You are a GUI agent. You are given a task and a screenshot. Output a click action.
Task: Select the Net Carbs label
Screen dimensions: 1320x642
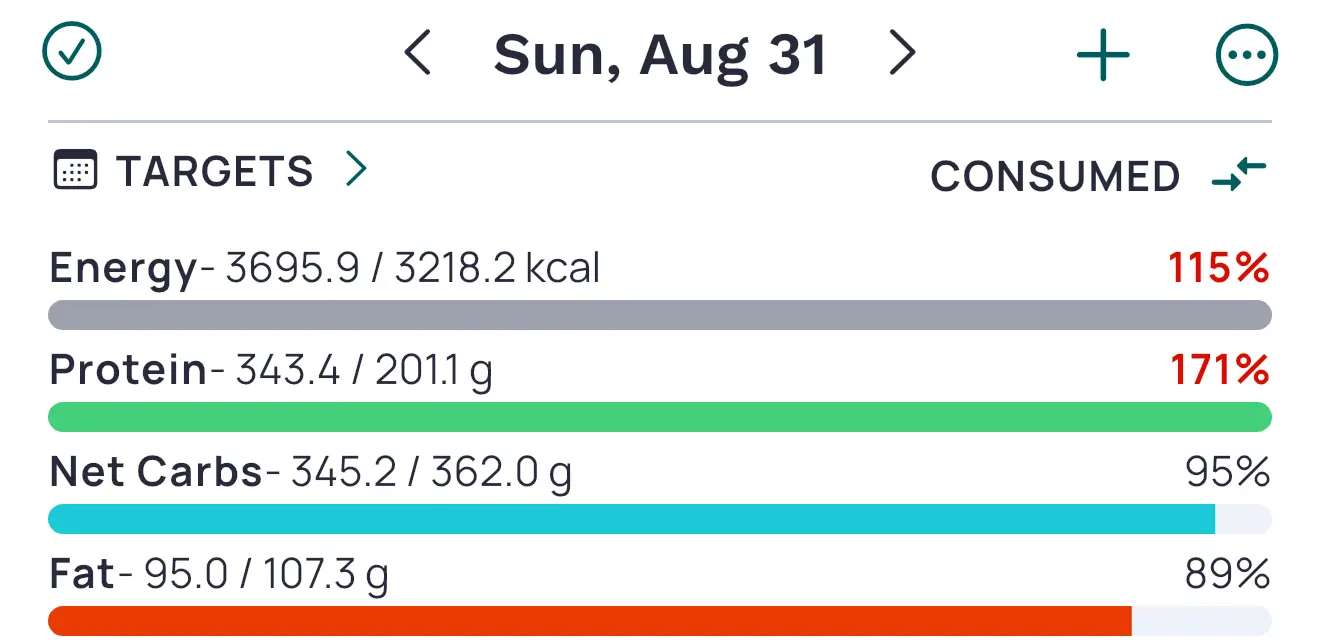[155, 472]
